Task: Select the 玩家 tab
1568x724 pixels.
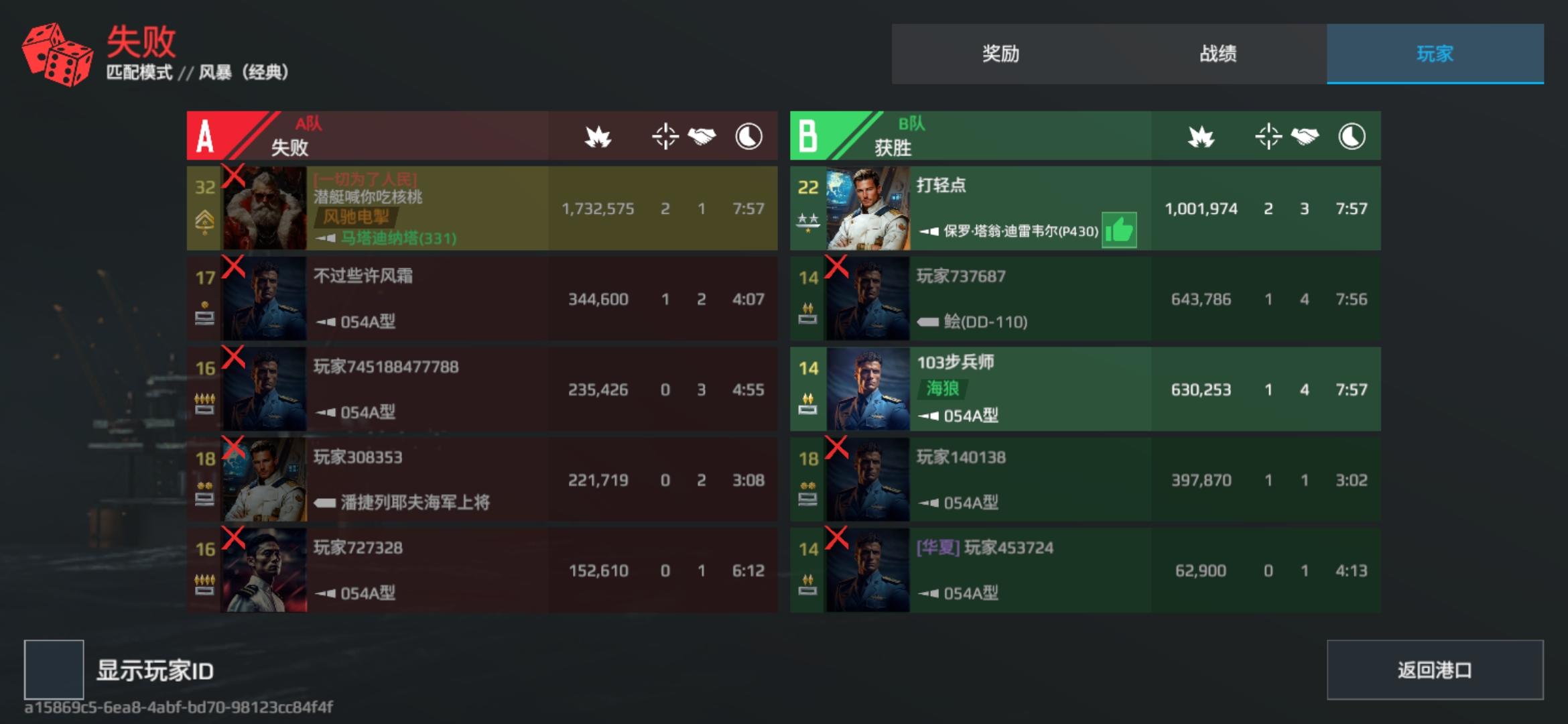Action: pyautogui.click(x=1435, y=54)
